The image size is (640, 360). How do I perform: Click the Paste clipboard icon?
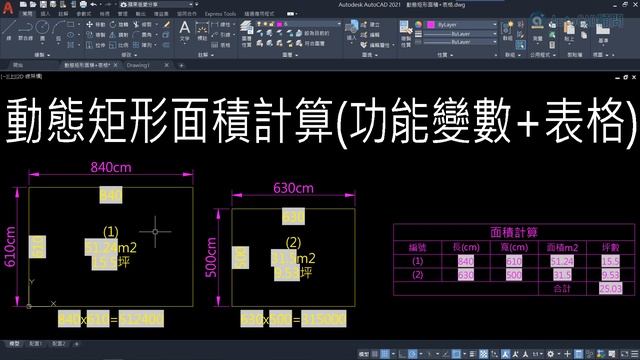pos(569,30)
